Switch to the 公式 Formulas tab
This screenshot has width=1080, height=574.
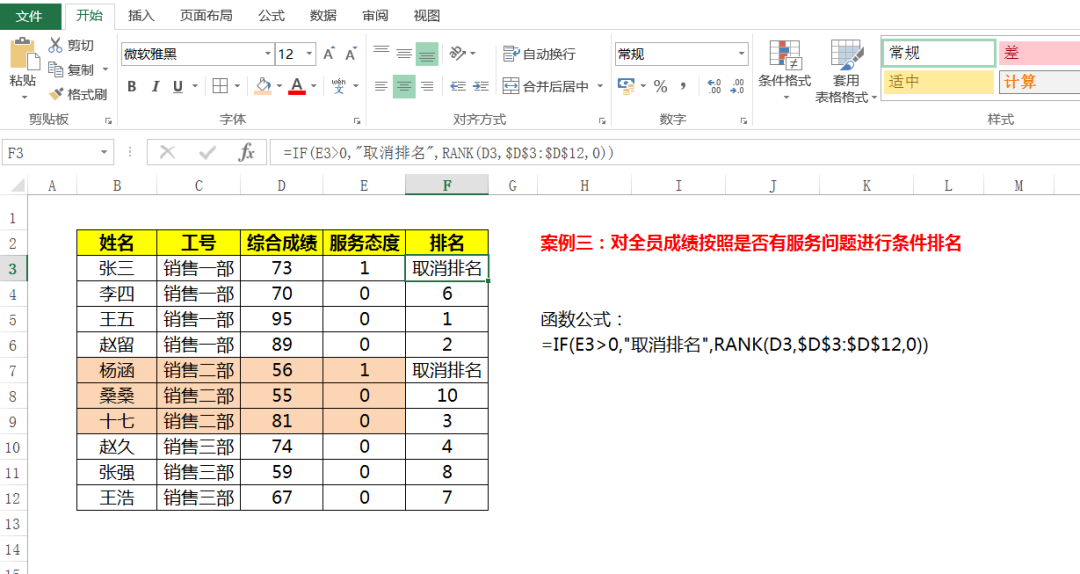(271, 15)
